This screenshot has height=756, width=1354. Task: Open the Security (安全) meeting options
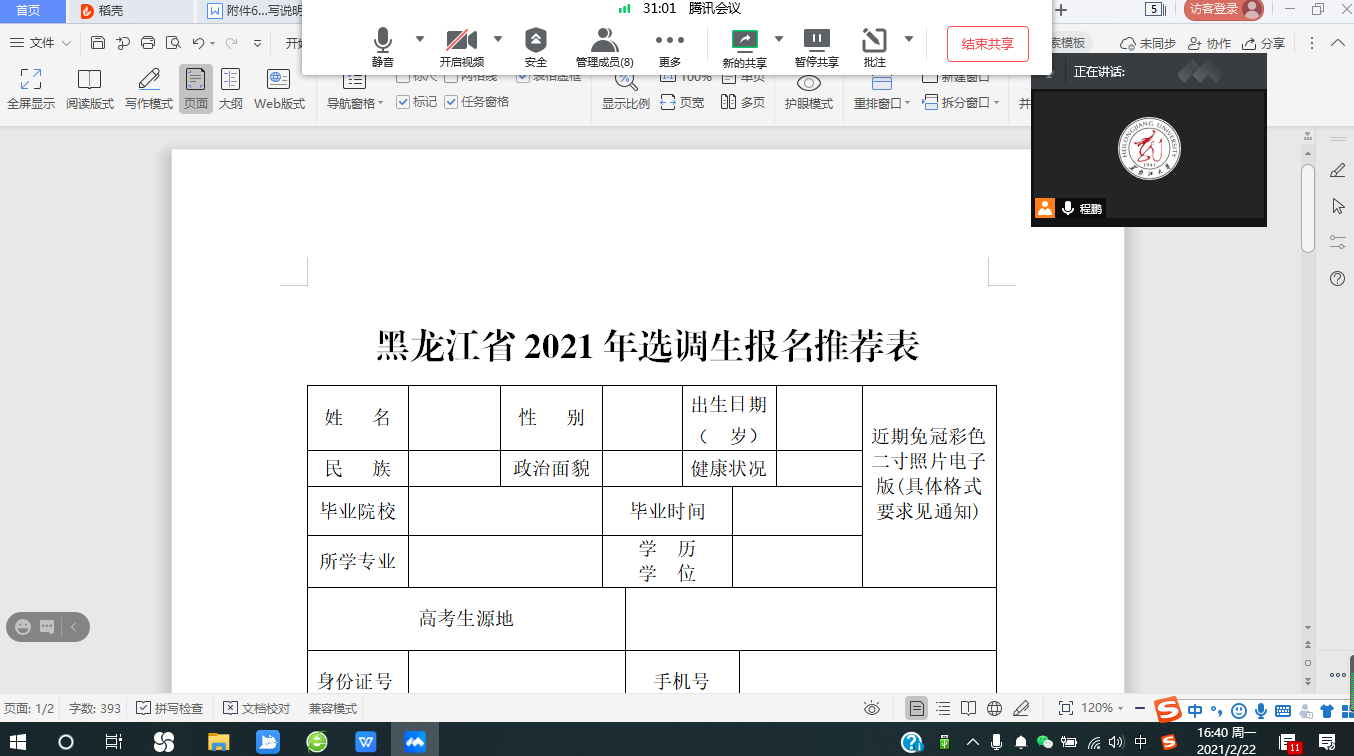pyautogui.click(x=536, y=47)
